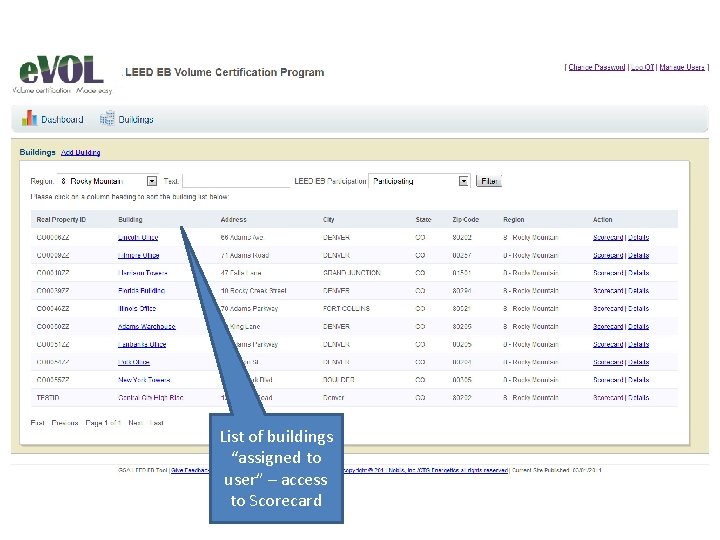Open Details for Adams Warehouse row
The height and width of the screenshot is (540, 720).
pyautogui.click(x=638, y=326)
